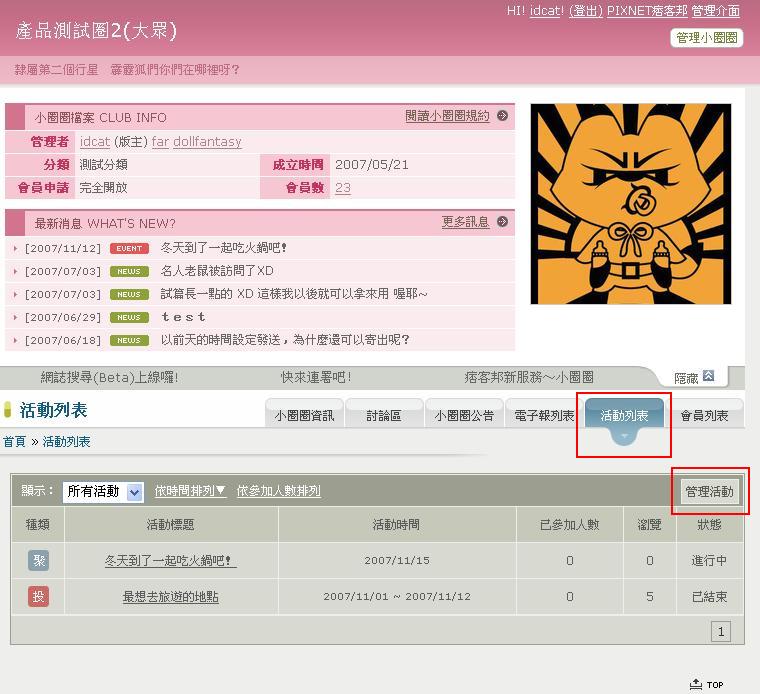This screenshot has height=694, width=760.
Task: Click manager link dollfantasy
Action: pos(207,142)
